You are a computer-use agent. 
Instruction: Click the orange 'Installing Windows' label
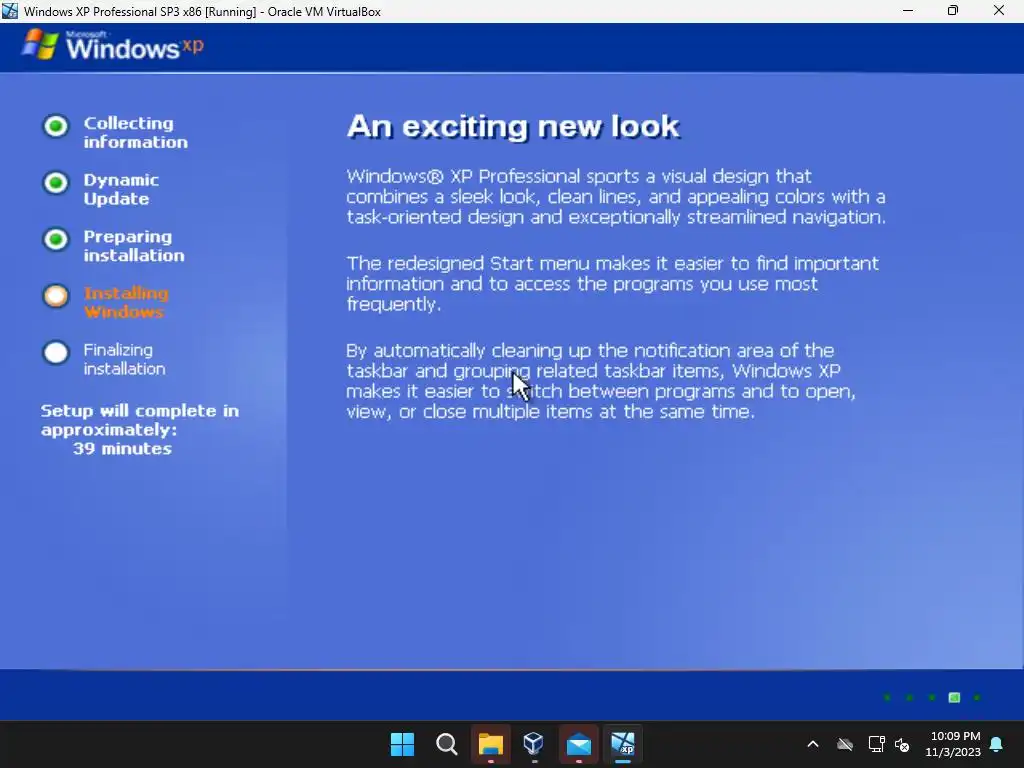pos(126,302)
